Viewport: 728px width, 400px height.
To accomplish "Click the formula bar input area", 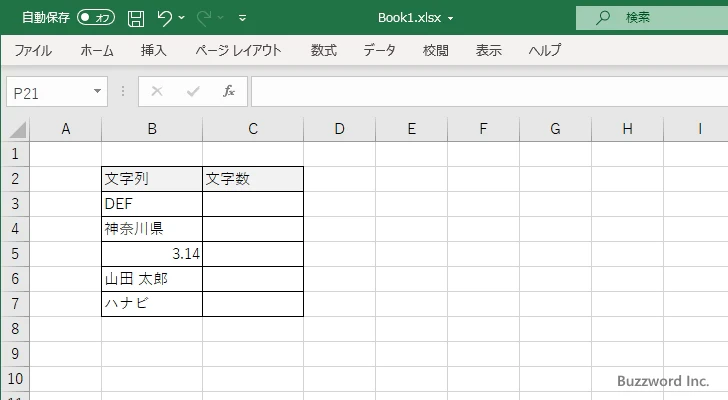I will (x=490, y=92).
